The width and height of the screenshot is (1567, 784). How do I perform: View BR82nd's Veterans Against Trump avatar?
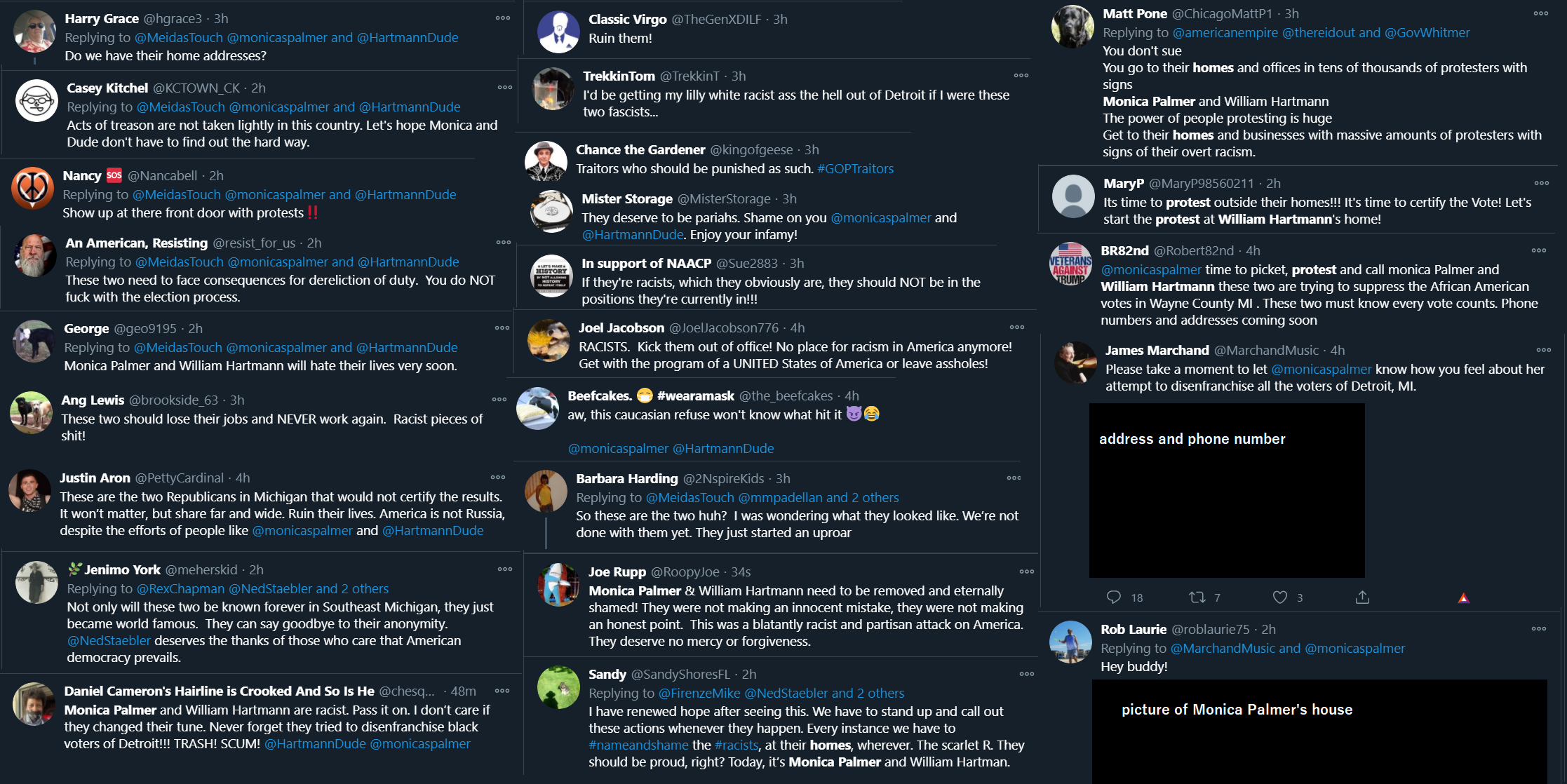[x=1070, y=263]
